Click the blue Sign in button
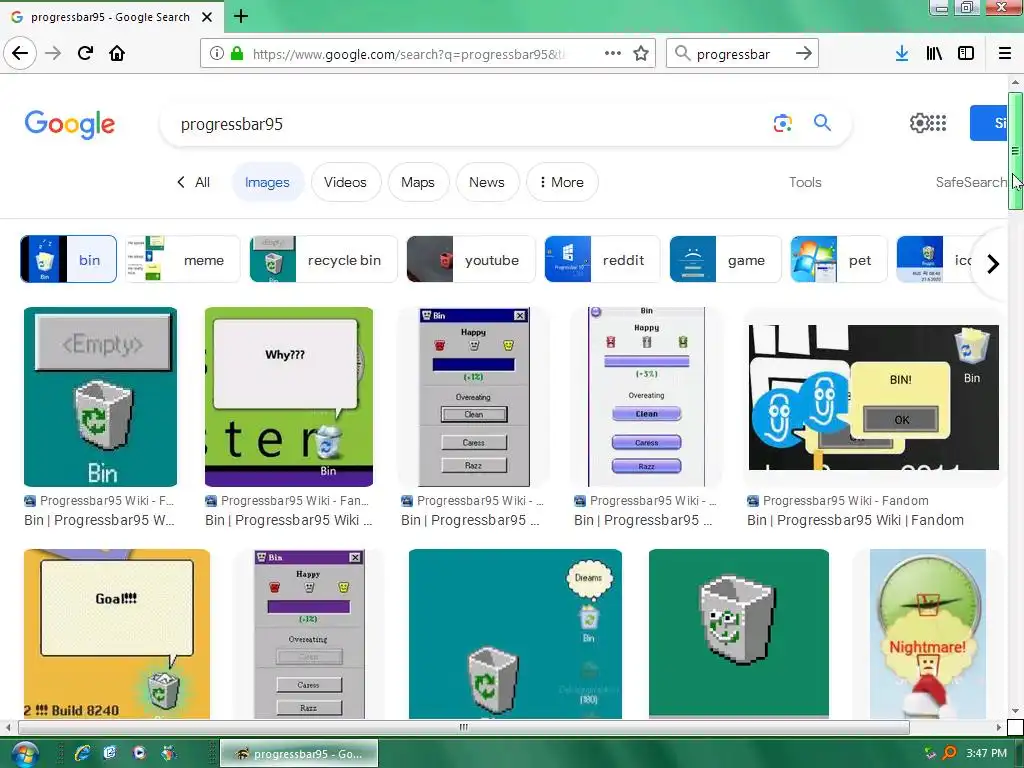Screen dimensions: 1024x768 (x=989, y=123)
